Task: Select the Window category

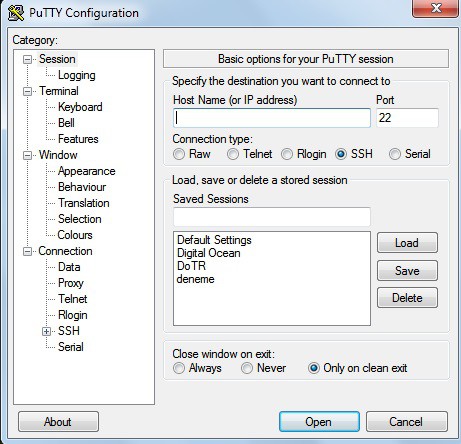Action: [58, 155]
